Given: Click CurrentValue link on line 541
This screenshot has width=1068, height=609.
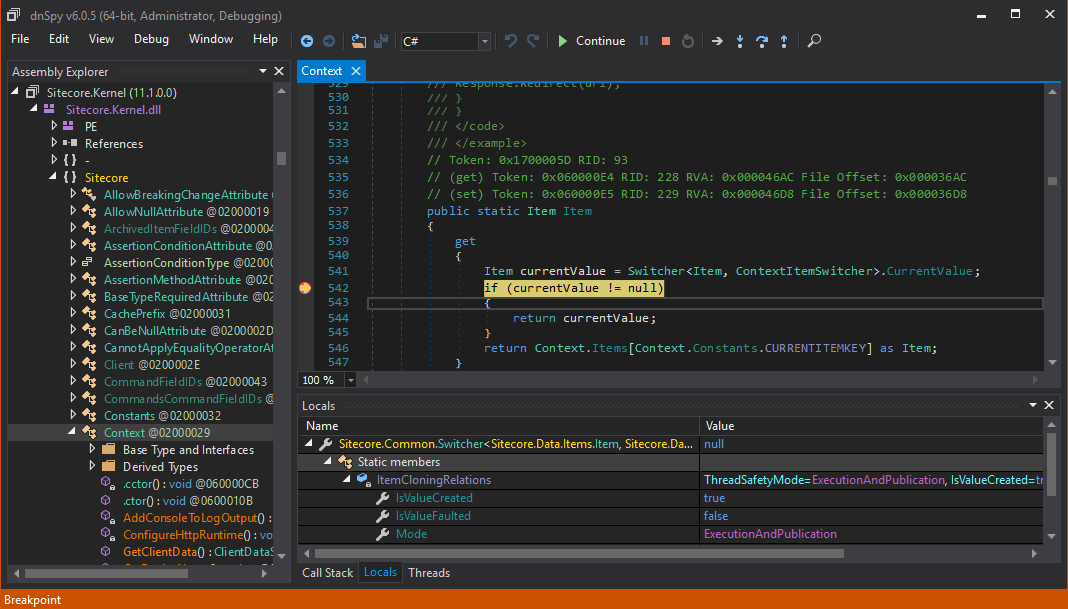Looking at the screenshot, I should (929, 271).
